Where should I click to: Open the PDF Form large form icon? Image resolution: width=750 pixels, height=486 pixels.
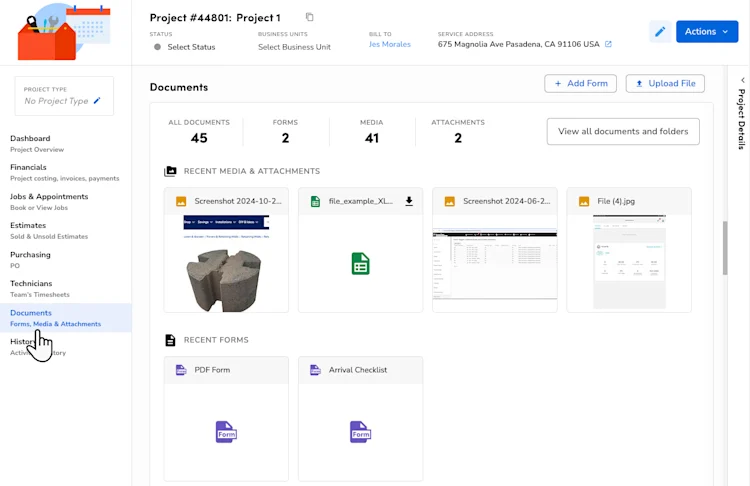(x=226, y=432)
